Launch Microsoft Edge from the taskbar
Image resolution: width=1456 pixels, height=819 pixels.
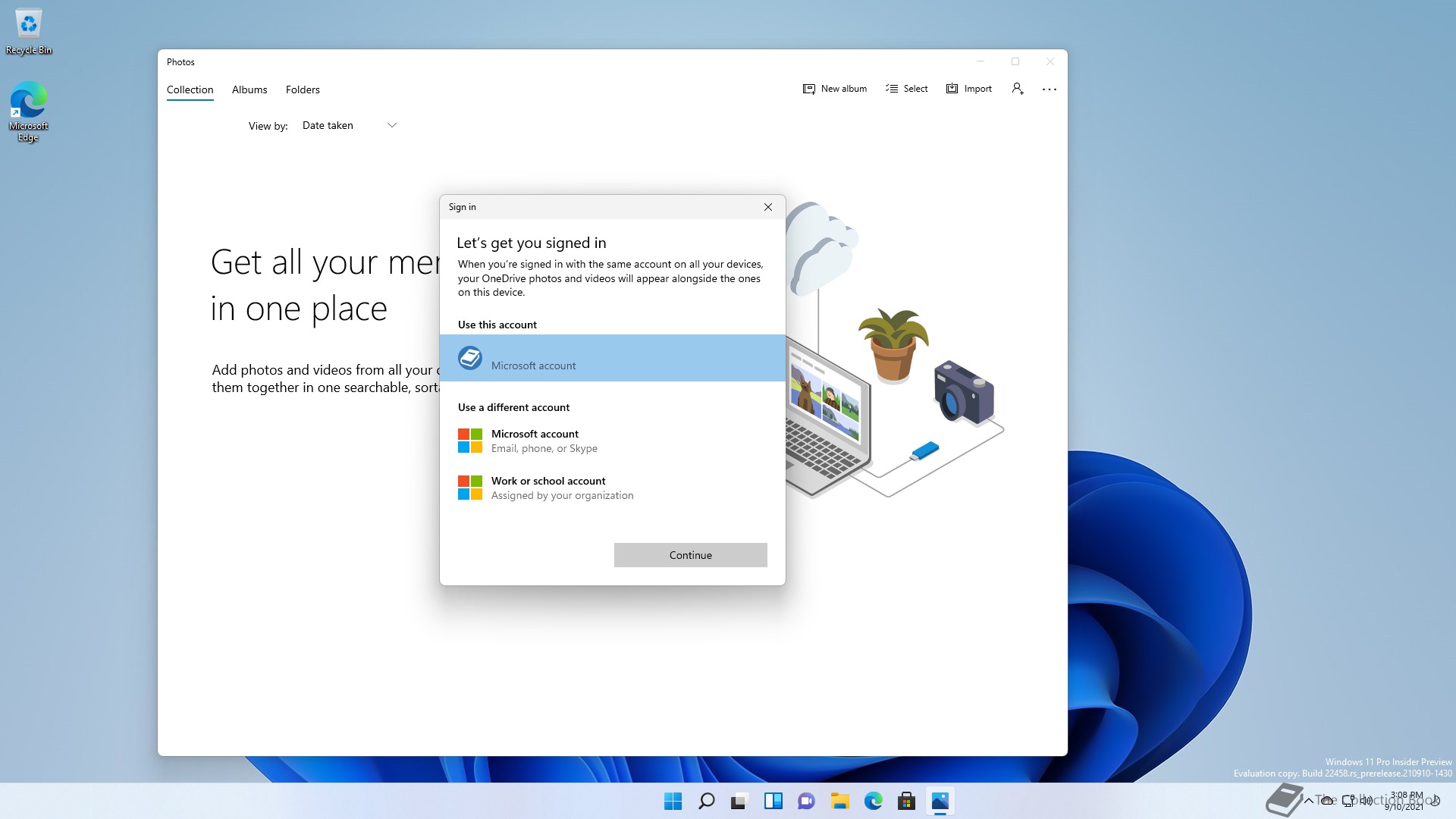pos(873,801)
